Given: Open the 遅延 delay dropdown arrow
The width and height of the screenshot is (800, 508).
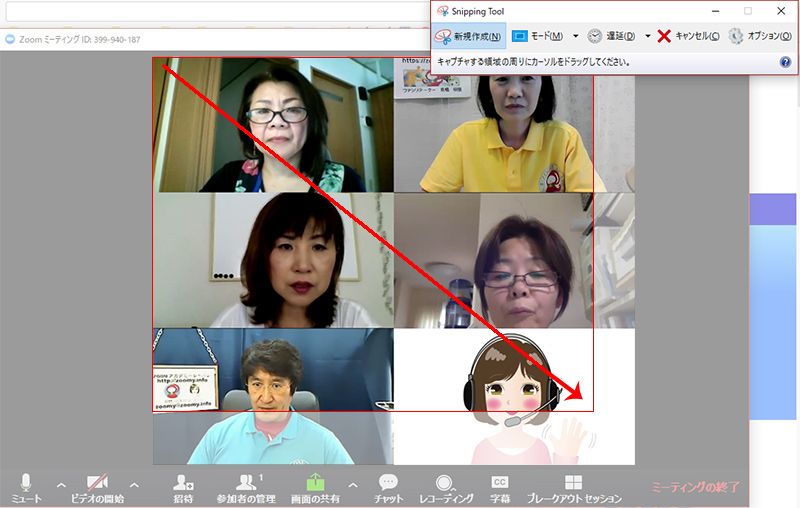Looking at the screenshot, I should click(648, 36).
